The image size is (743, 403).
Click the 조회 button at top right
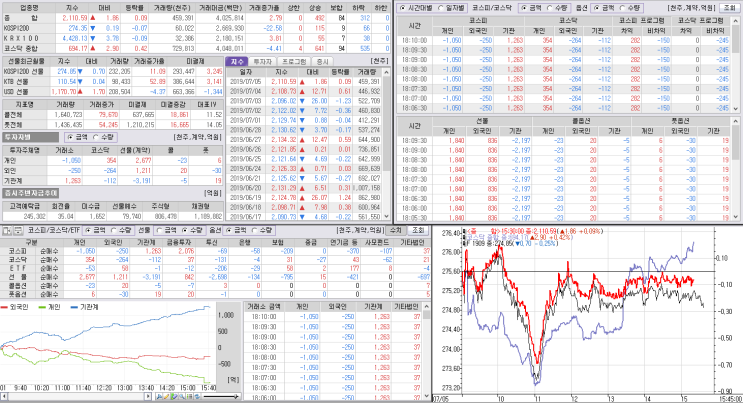[729, 8]
